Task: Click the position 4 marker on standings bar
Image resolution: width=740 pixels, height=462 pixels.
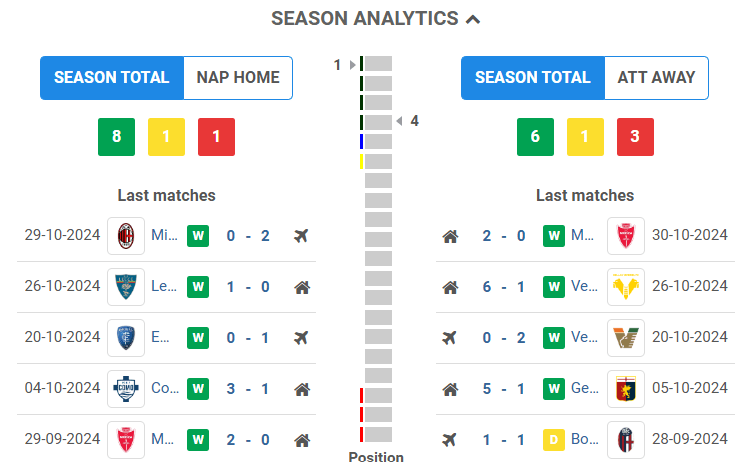Action: (x=378, y=122)
